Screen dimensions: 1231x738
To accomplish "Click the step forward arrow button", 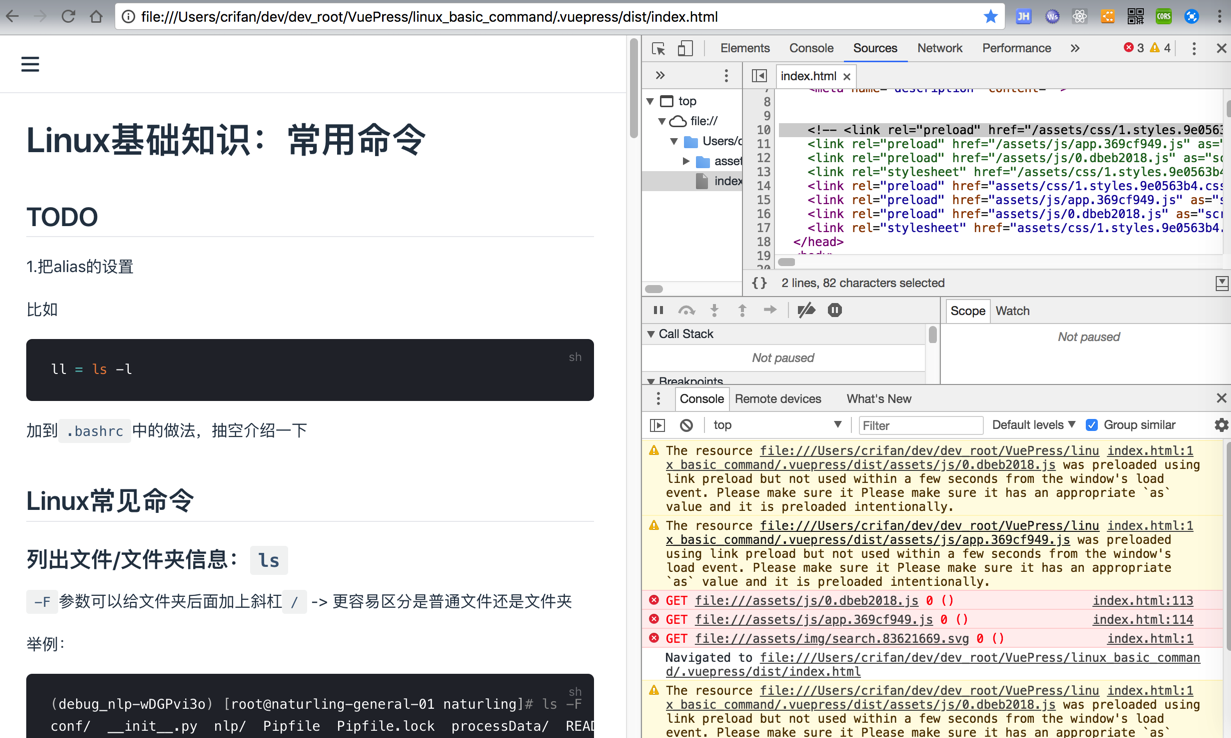I will pyautogui.click(x=770, y=311).
